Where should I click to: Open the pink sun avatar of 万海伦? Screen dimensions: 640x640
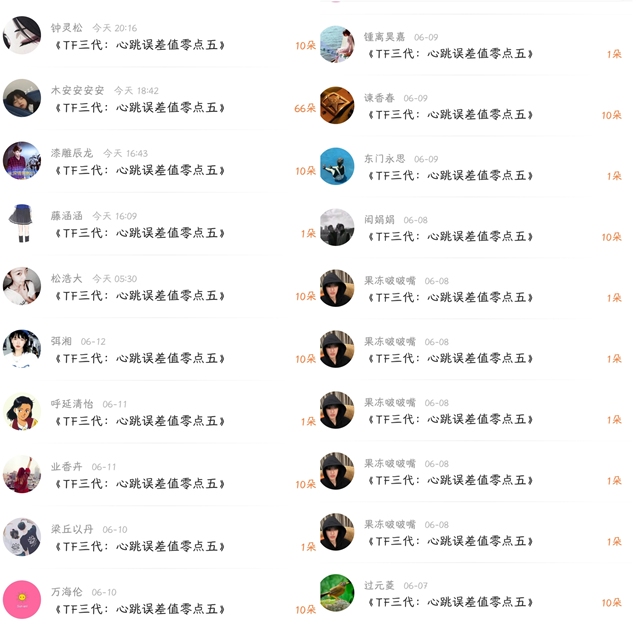click(x=22, y=600)
